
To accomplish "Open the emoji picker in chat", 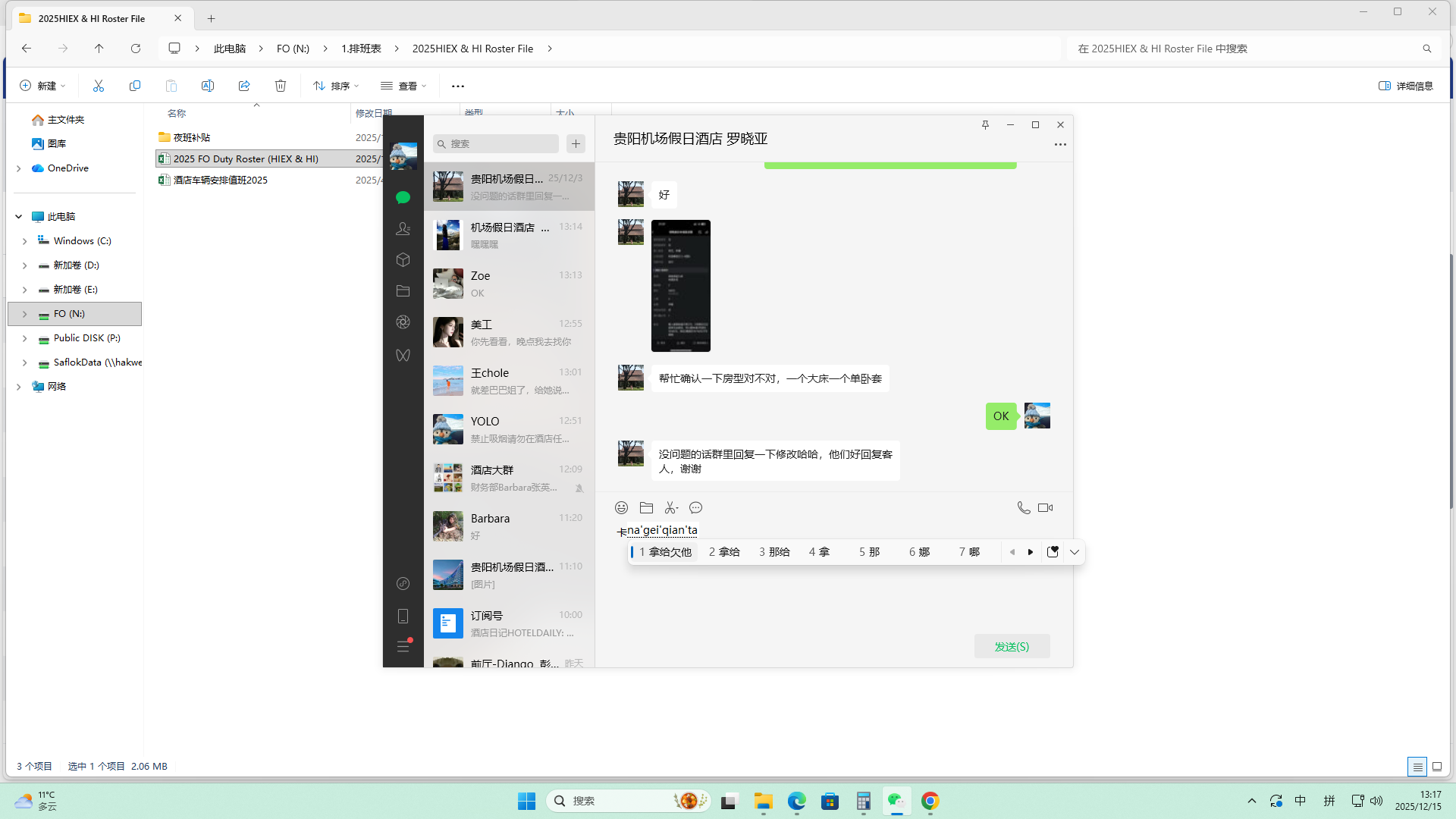I will click(621, 508).
